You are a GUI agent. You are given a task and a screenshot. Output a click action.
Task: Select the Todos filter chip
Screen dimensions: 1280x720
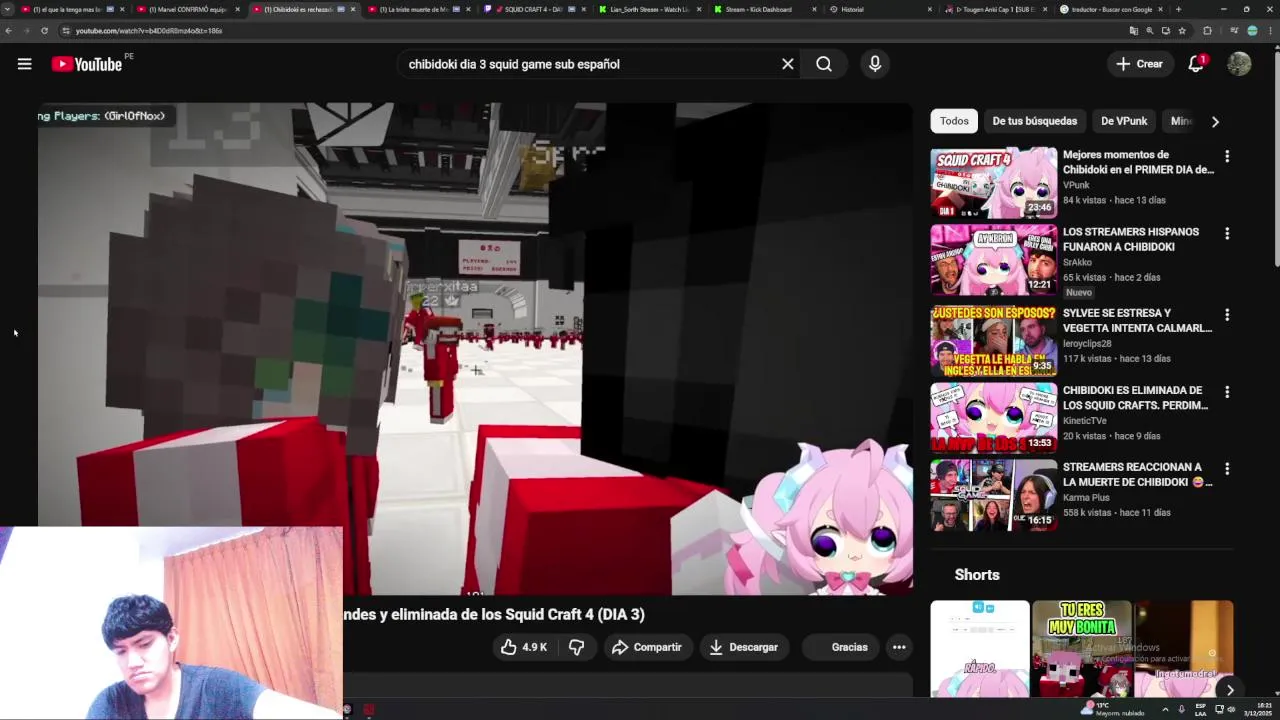(954, 121)
